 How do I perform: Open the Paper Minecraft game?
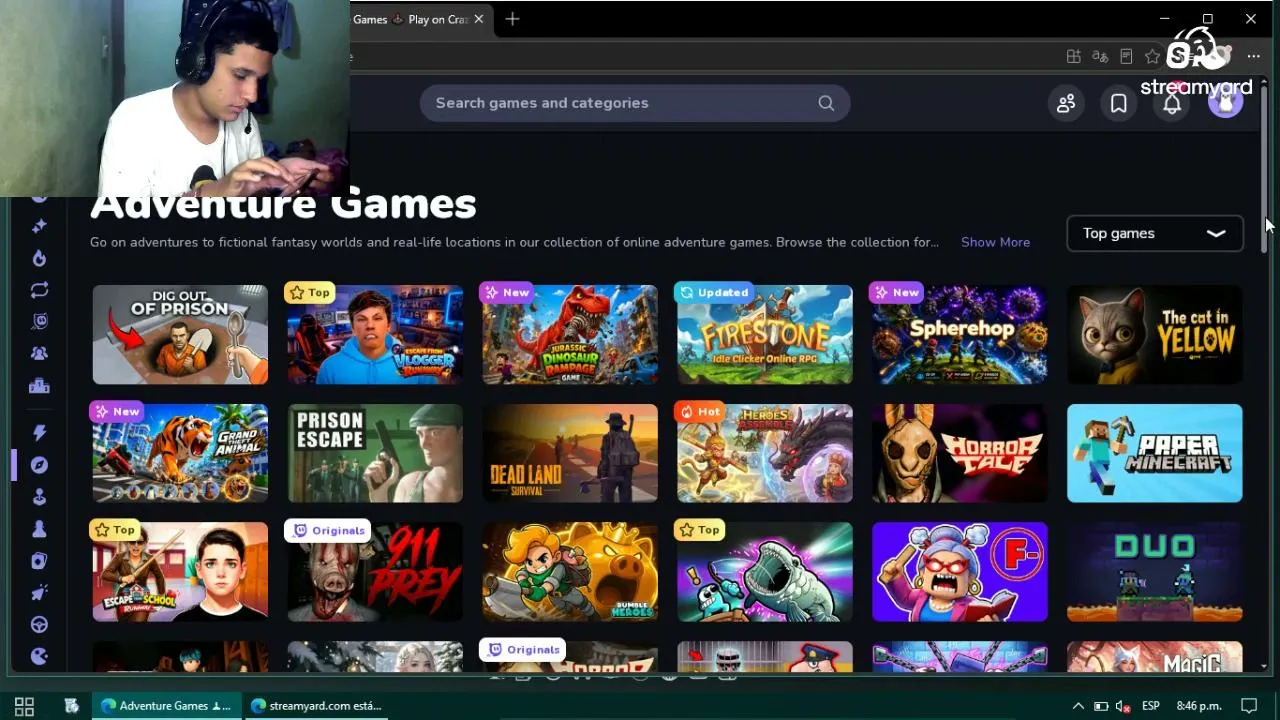(1155, 453)
